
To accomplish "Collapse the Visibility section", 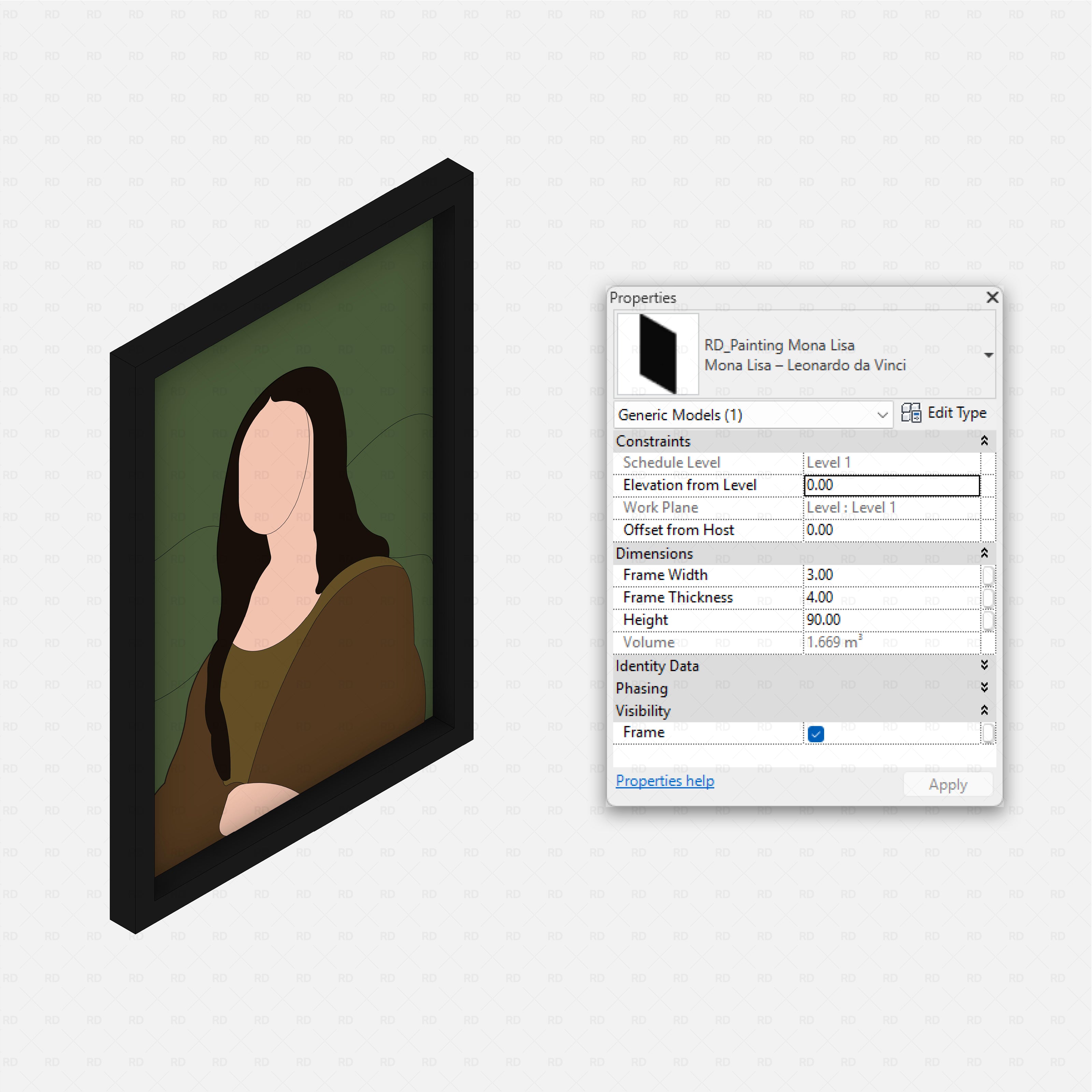I will tap(985, 710).
